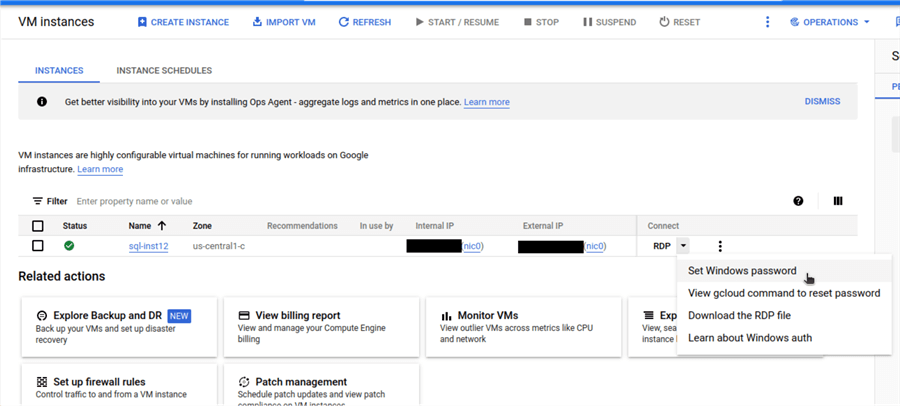
Task: Select Set Windows password menu item
Action: 742,271
